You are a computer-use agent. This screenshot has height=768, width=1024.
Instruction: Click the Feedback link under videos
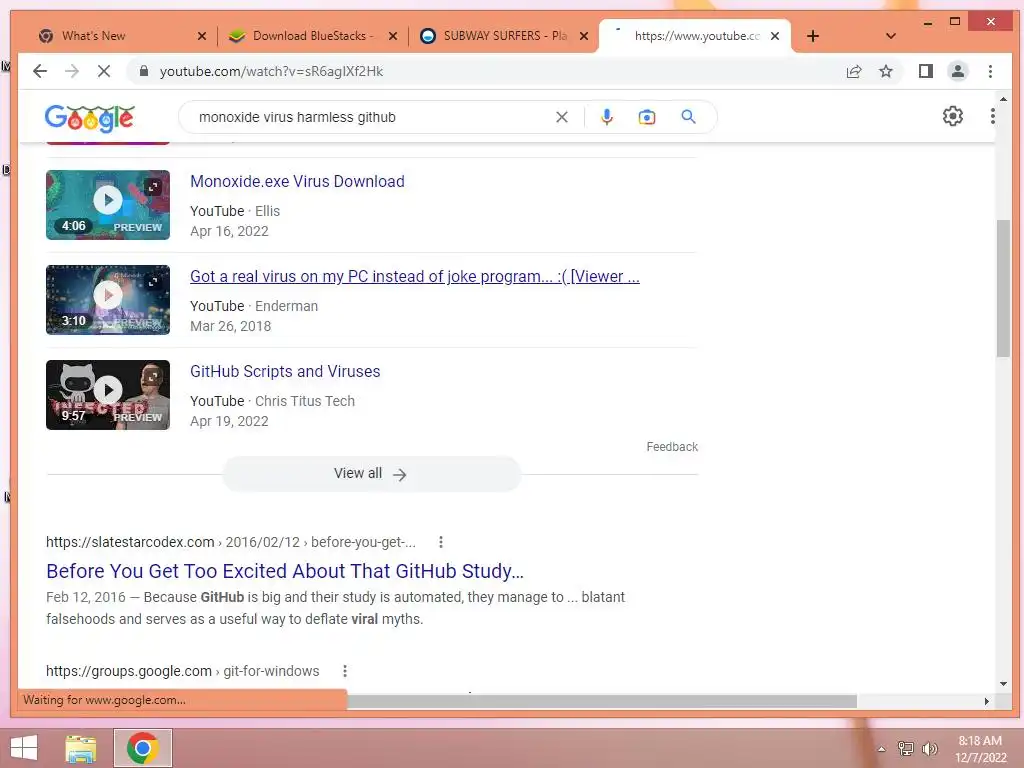672,447
